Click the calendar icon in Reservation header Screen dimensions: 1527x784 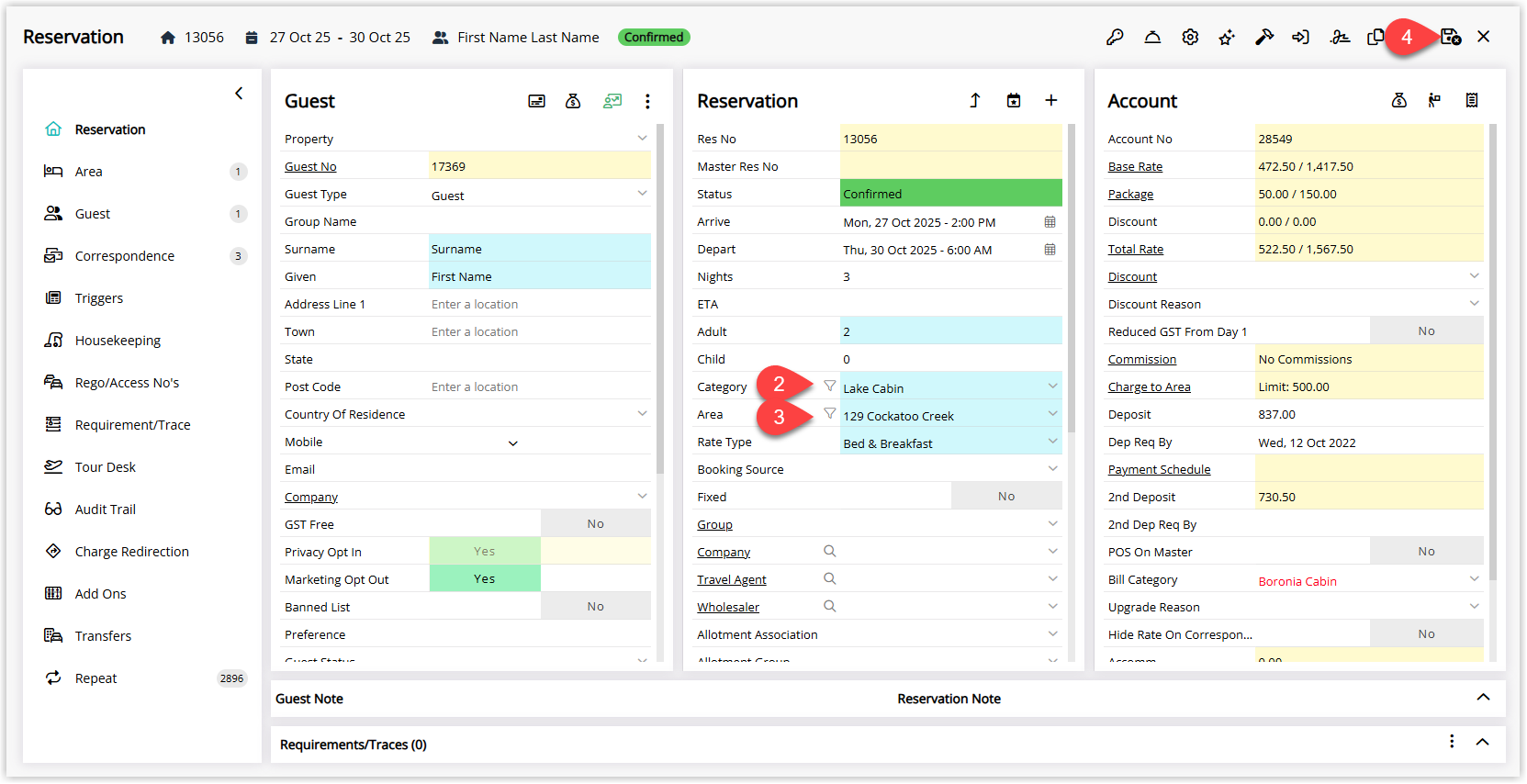point(1014,100)
